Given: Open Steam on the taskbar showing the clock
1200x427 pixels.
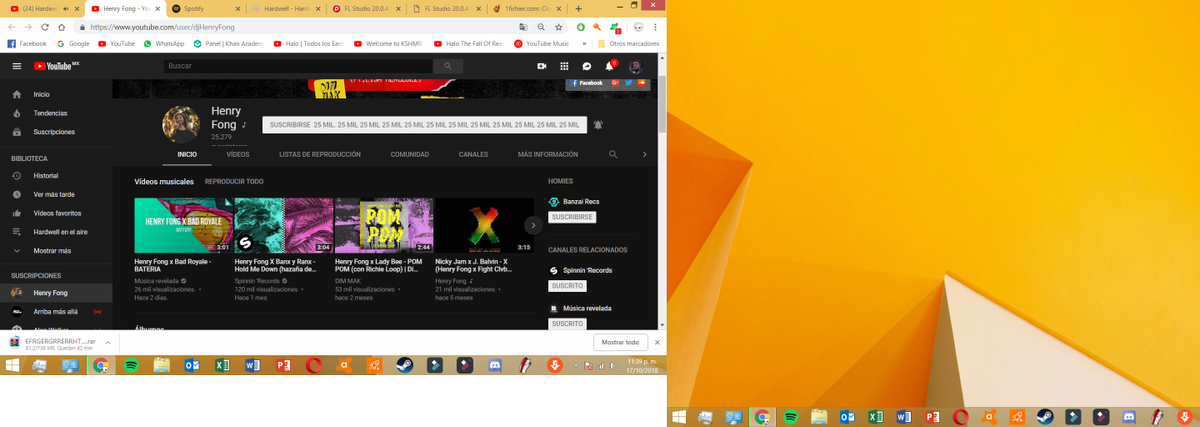Looking at the screenshot, I should pyautogui.click(x=404, y=366).
